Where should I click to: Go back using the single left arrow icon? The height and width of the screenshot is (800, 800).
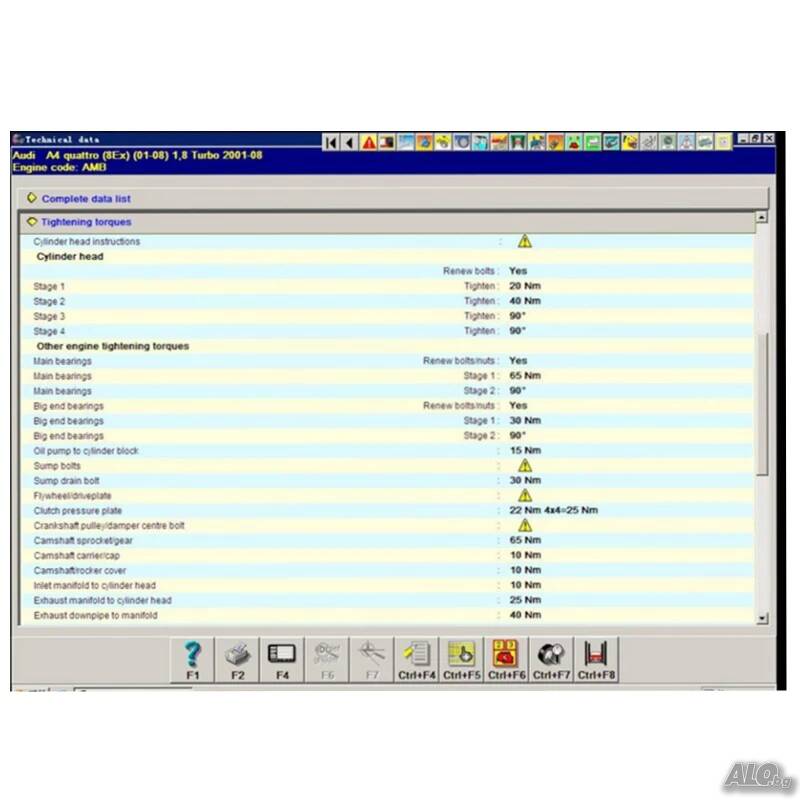(x=349, y=142)
